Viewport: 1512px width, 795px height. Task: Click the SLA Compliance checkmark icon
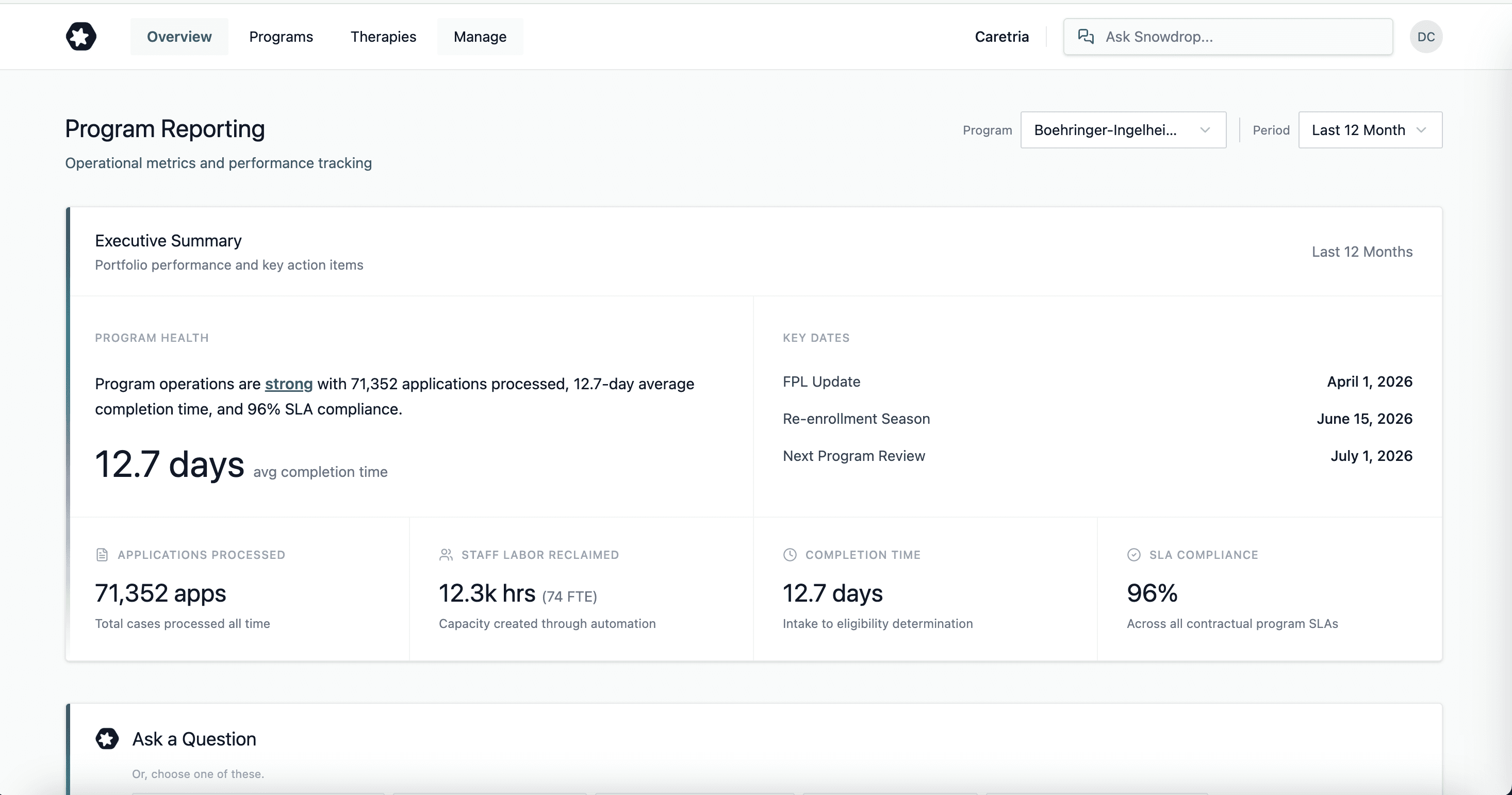tap(1133, 554)
